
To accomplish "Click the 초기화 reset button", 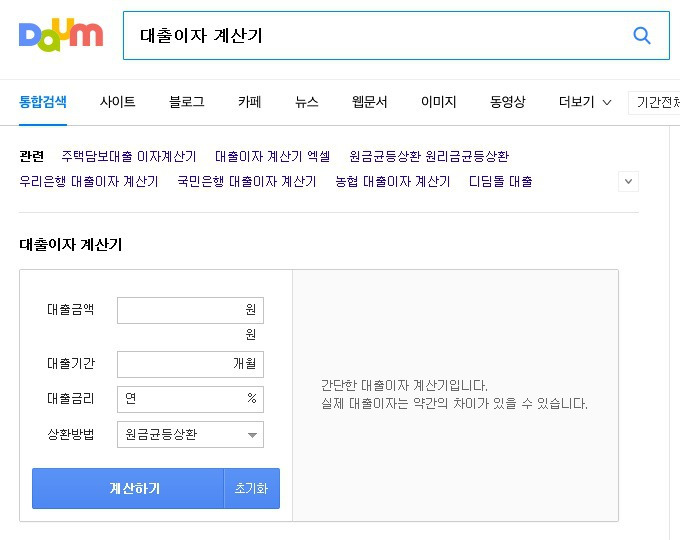I will (252, 488).
